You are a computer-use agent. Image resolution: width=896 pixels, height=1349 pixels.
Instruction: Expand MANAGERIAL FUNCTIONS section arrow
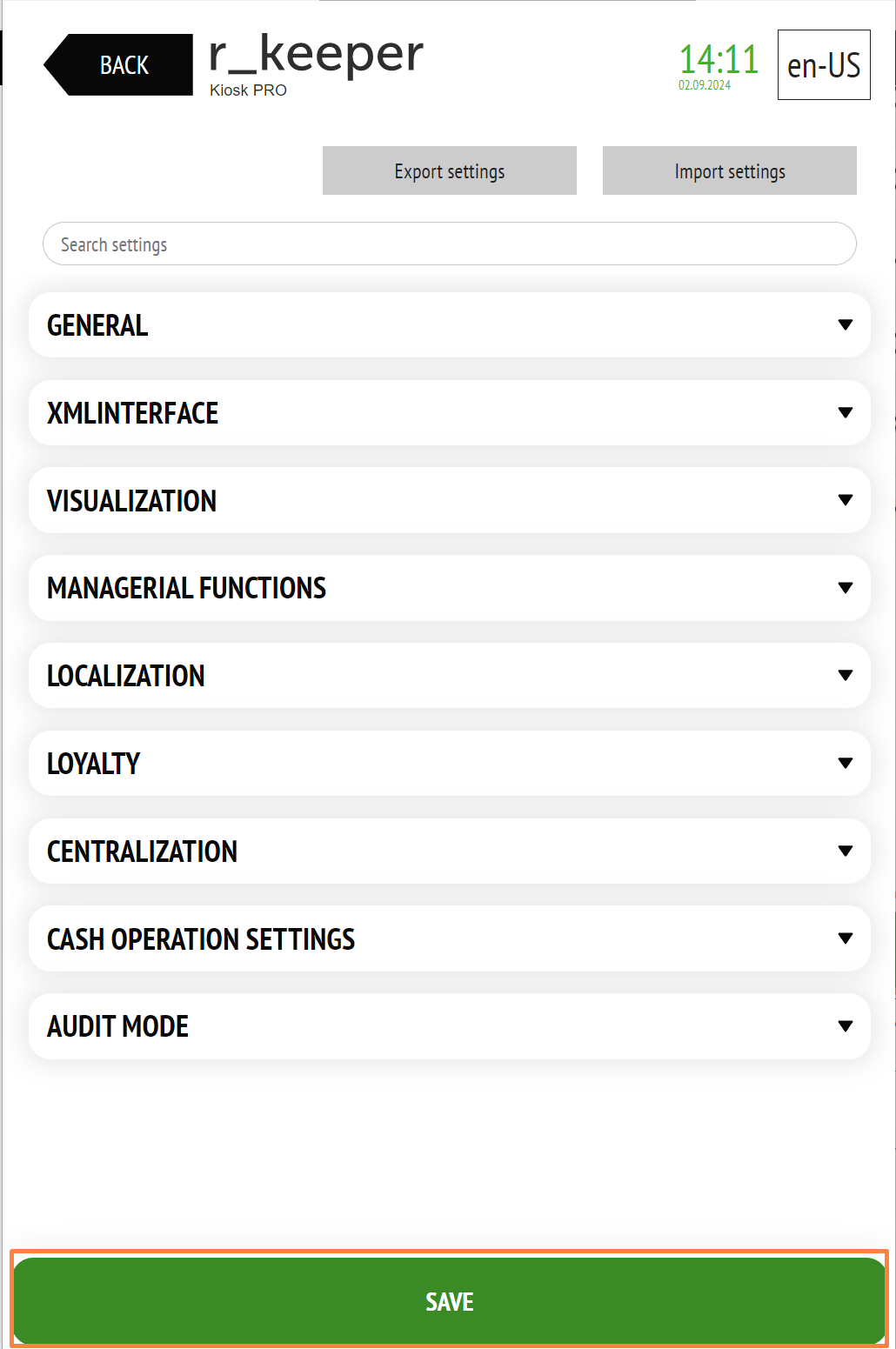coord(845,588)
